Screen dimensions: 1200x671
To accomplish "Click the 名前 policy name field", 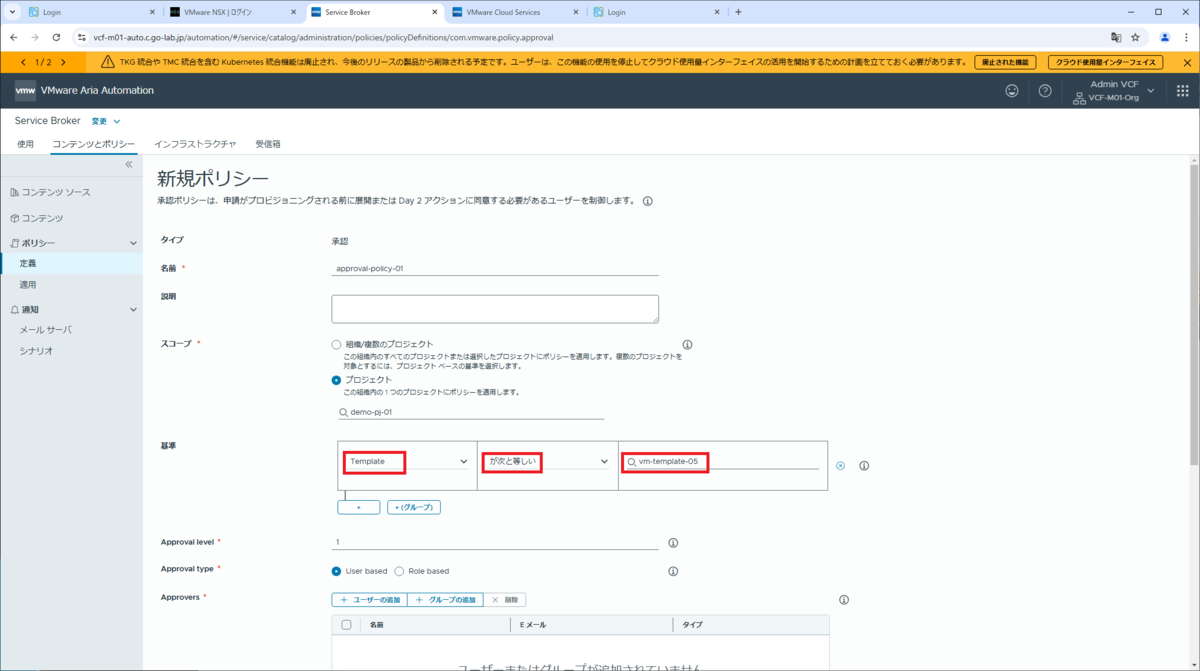I will click(x=495, y=268).
